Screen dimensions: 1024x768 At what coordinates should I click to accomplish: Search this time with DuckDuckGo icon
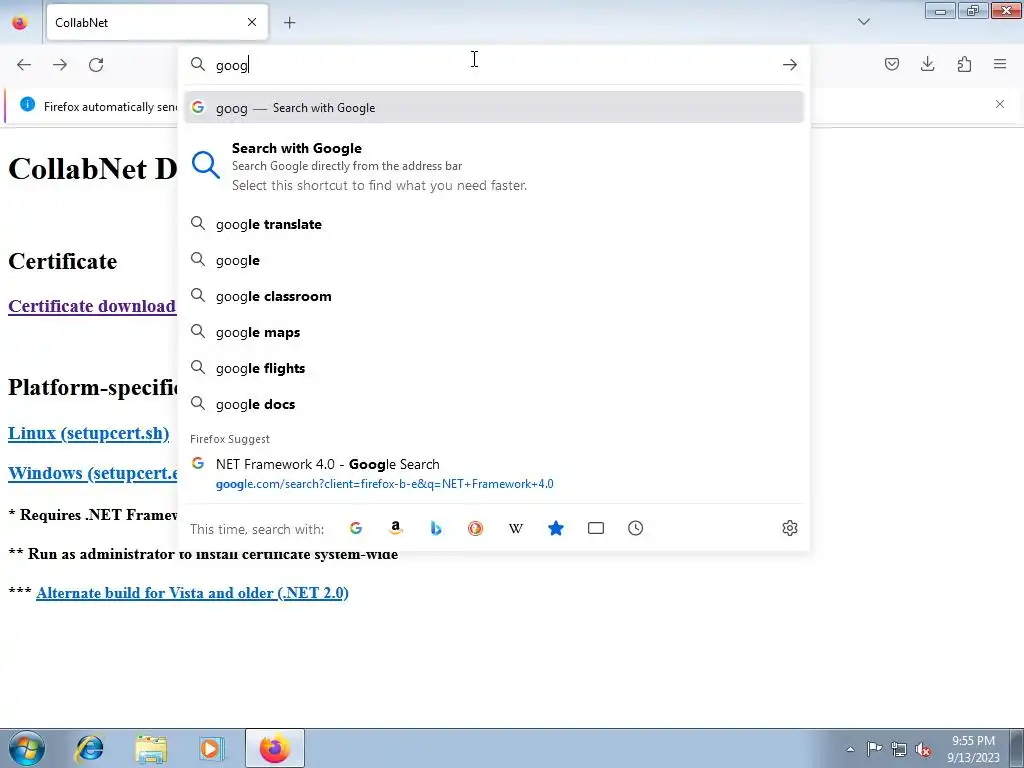[475, 528]
